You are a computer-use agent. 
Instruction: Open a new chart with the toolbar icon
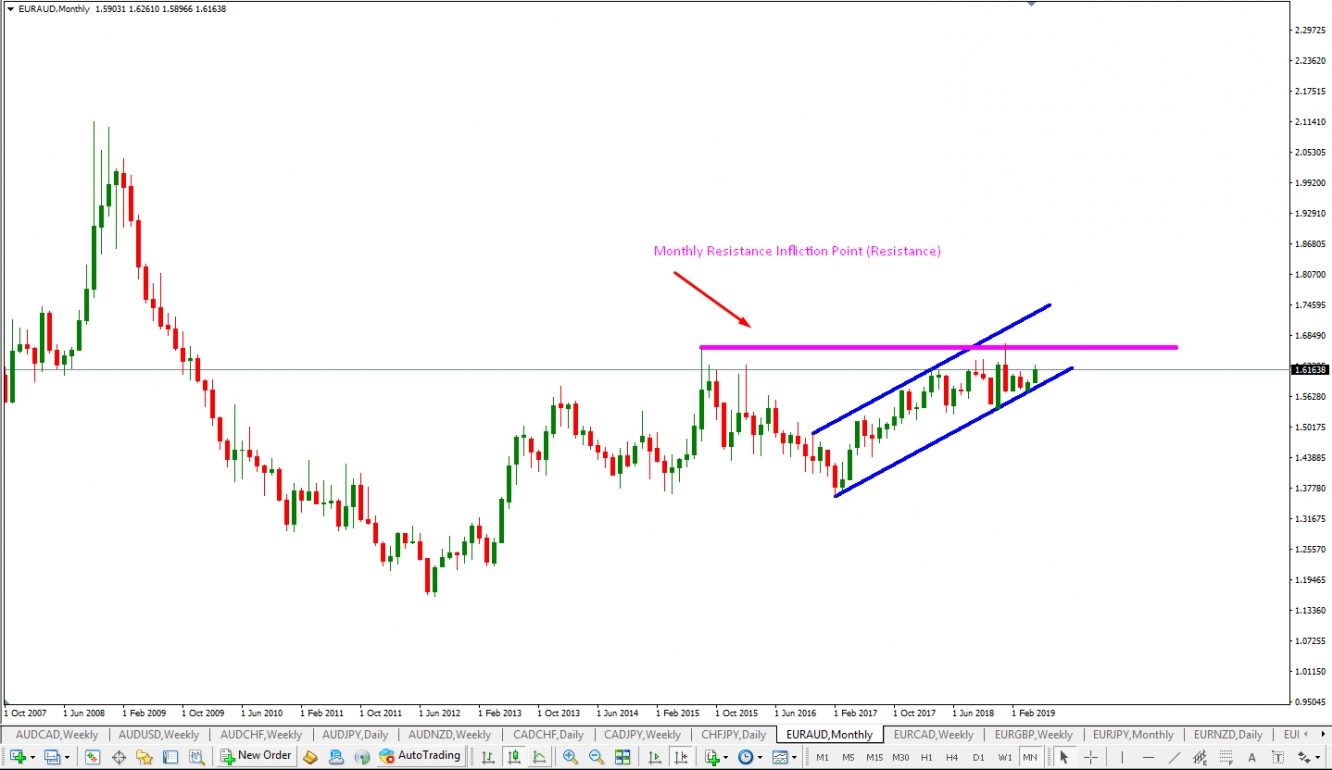click(18, 757)
